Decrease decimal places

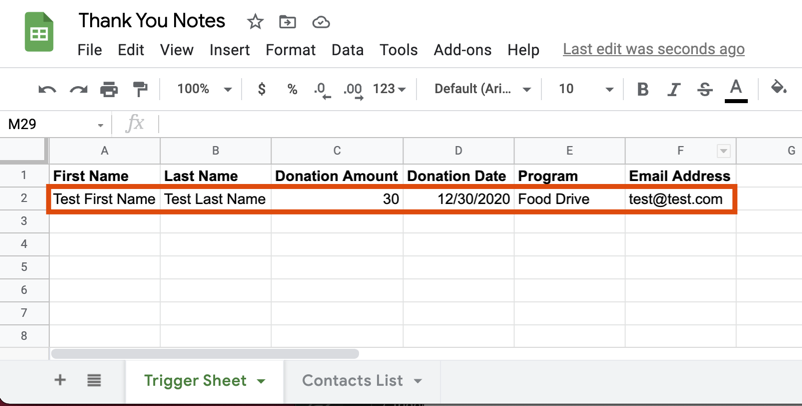(322, 90)
